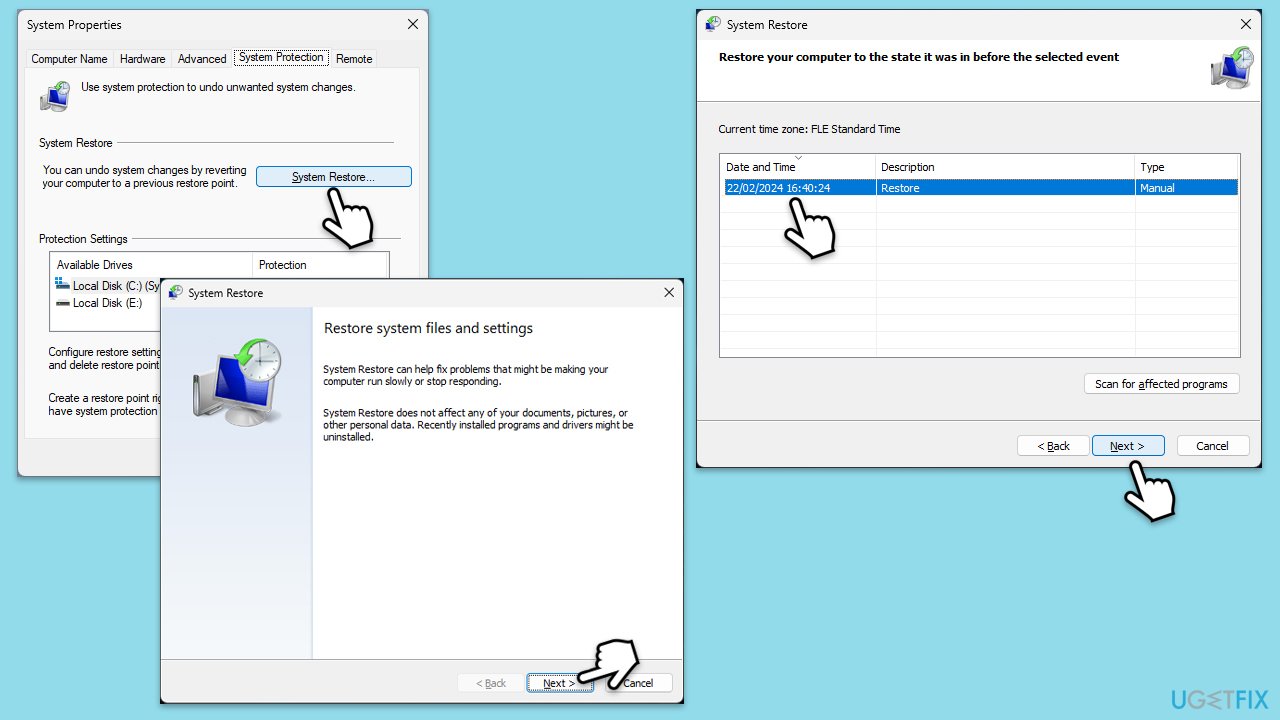Click Next in the restore point selection window

1128,446
